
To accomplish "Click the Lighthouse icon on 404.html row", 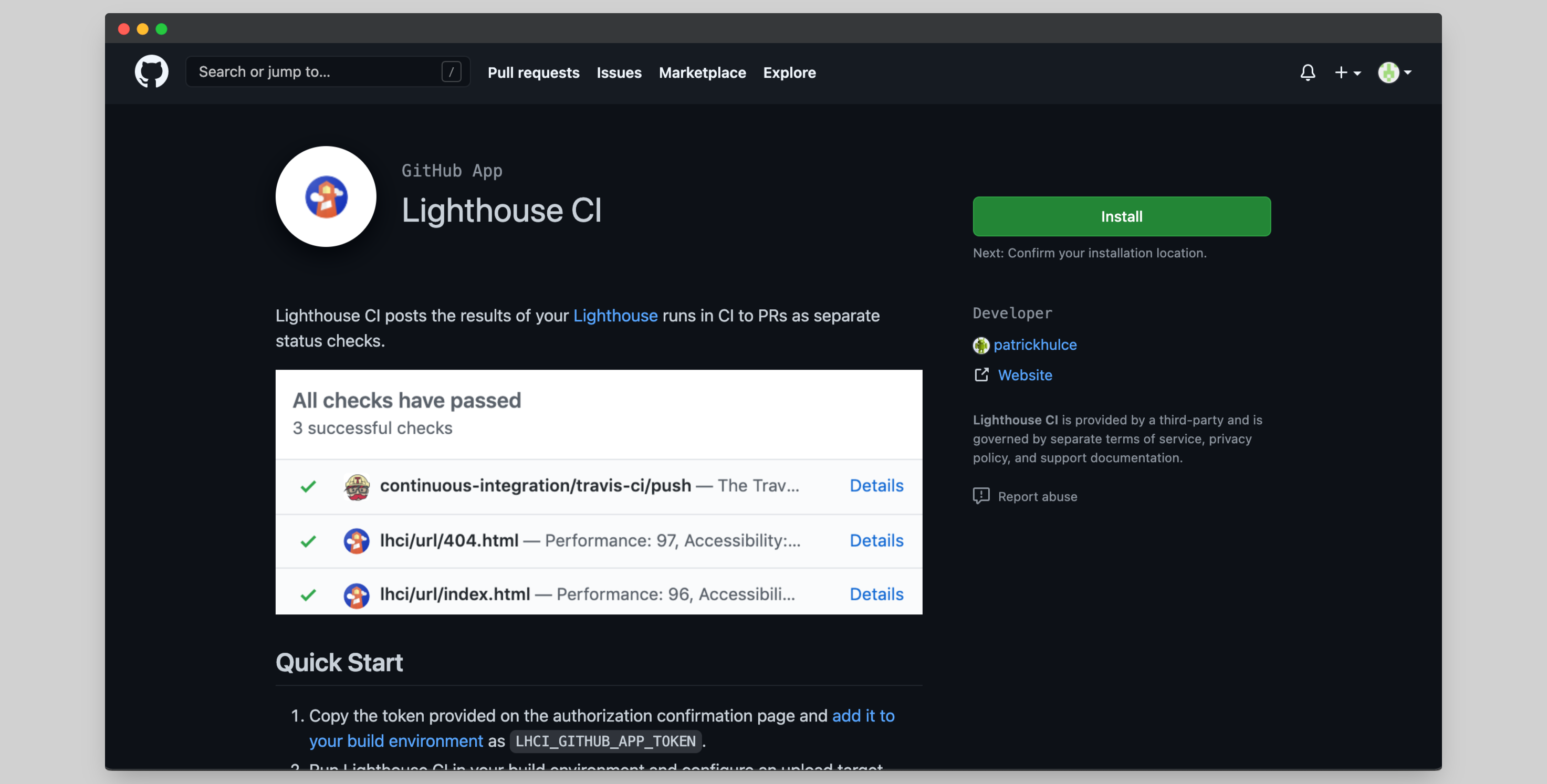I will (x=356, y=541).
